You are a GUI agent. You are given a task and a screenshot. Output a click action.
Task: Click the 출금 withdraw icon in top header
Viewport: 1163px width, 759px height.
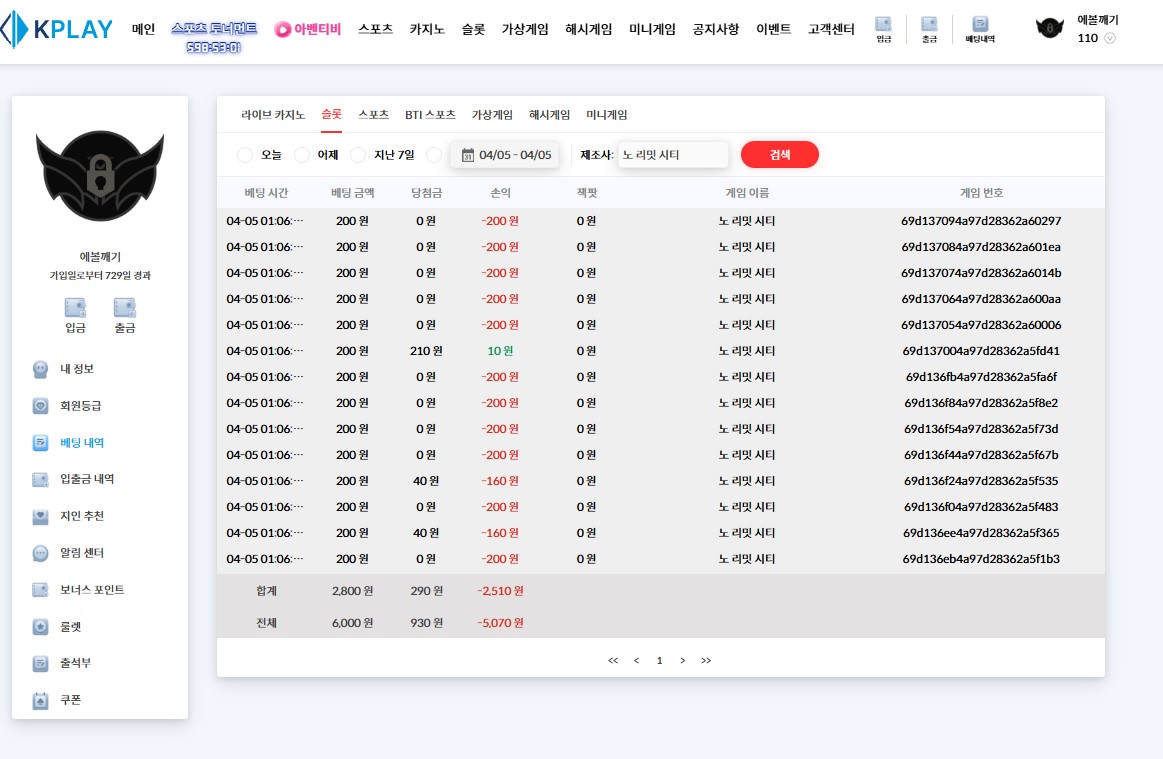click(x=929, y=29)
